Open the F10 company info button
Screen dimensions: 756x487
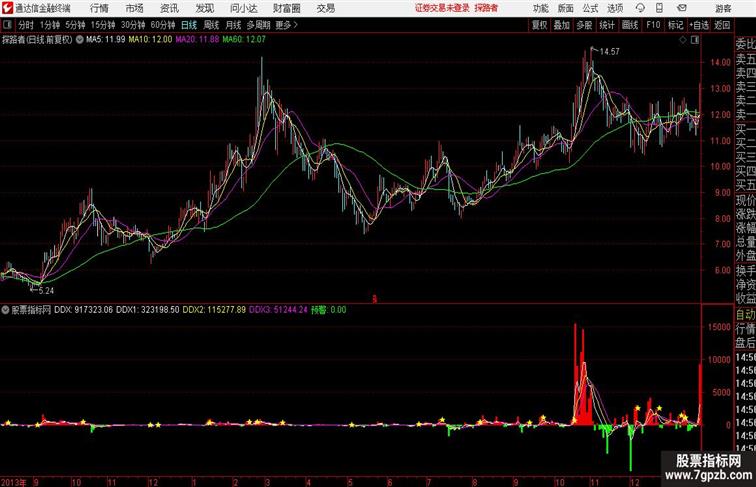pyautogui.click(x=653, y=25)
